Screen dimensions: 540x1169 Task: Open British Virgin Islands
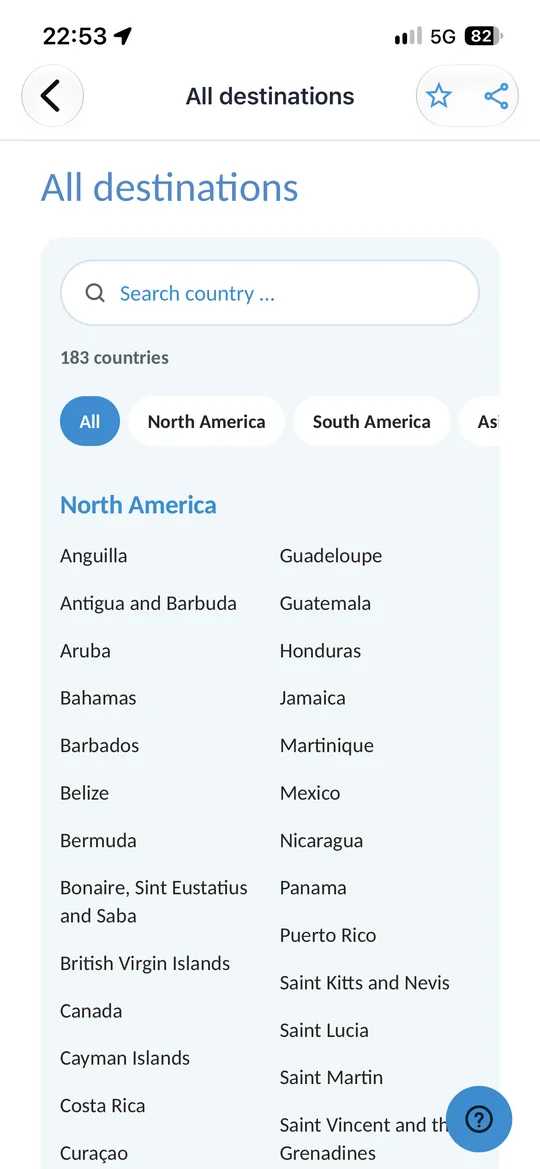(x=145, y=963)
